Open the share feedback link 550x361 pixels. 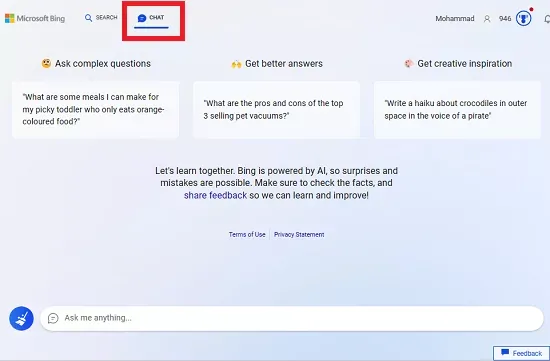215,195
